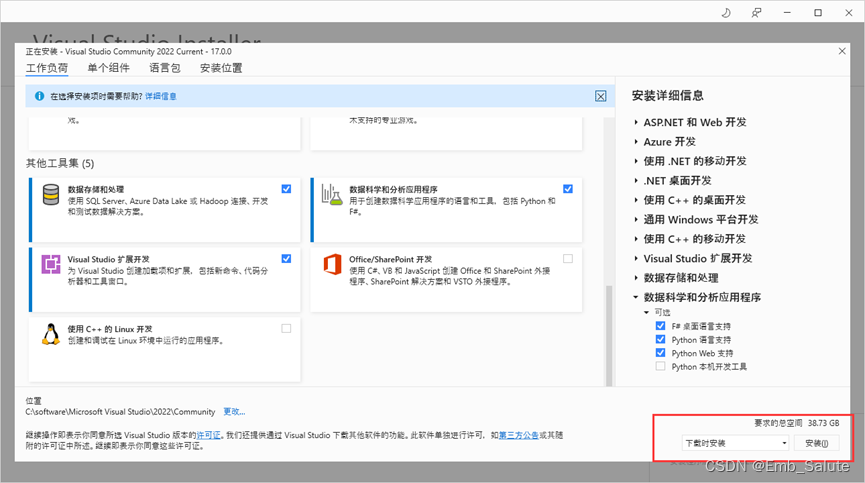Dismiss the help banner with its X box
The image size is (865, 483).
[601, 96]
